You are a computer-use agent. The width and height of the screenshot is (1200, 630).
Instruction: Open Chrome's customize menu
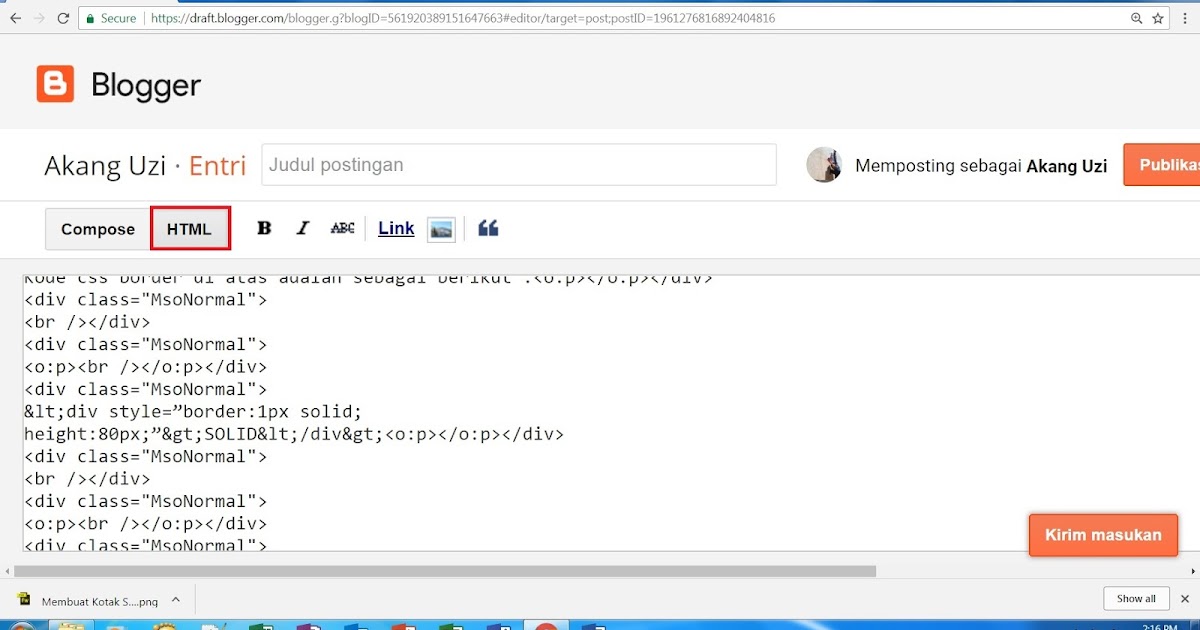click(1187, 17)
